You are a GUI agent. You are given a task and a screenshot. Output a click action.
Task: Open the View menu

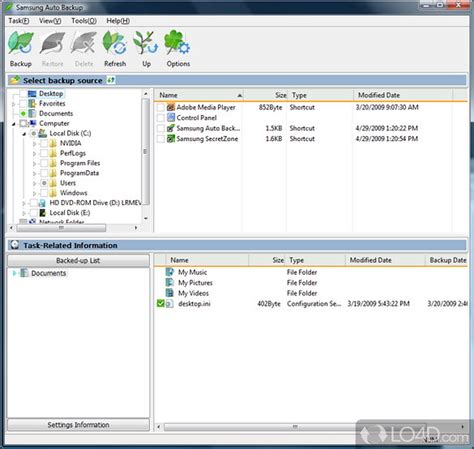[x=50, y=21]
